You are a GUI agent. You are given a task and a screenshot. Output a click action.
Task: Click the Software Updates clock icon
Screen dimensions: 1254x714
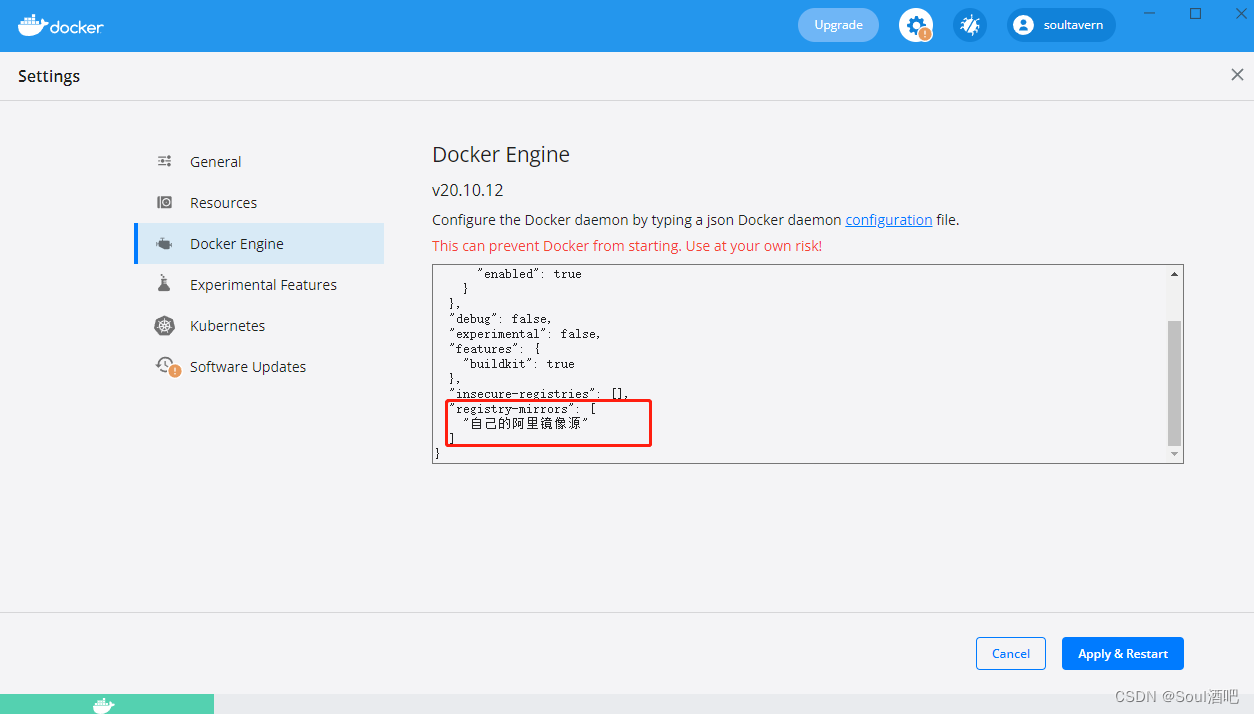pos(167,366)
